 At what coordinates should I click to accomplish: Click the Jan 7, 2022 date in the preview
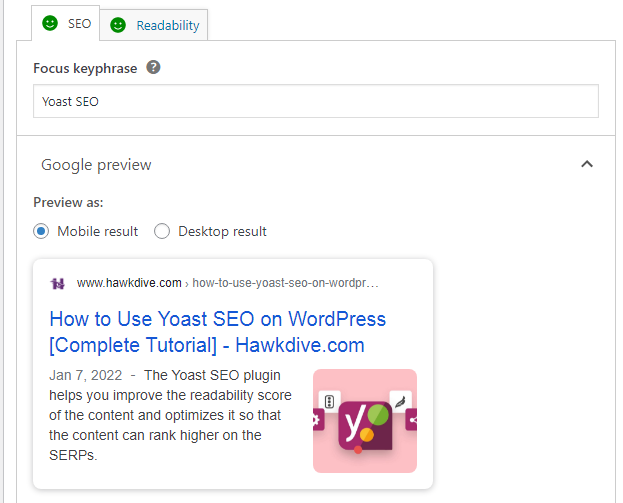tap(85, 376)
